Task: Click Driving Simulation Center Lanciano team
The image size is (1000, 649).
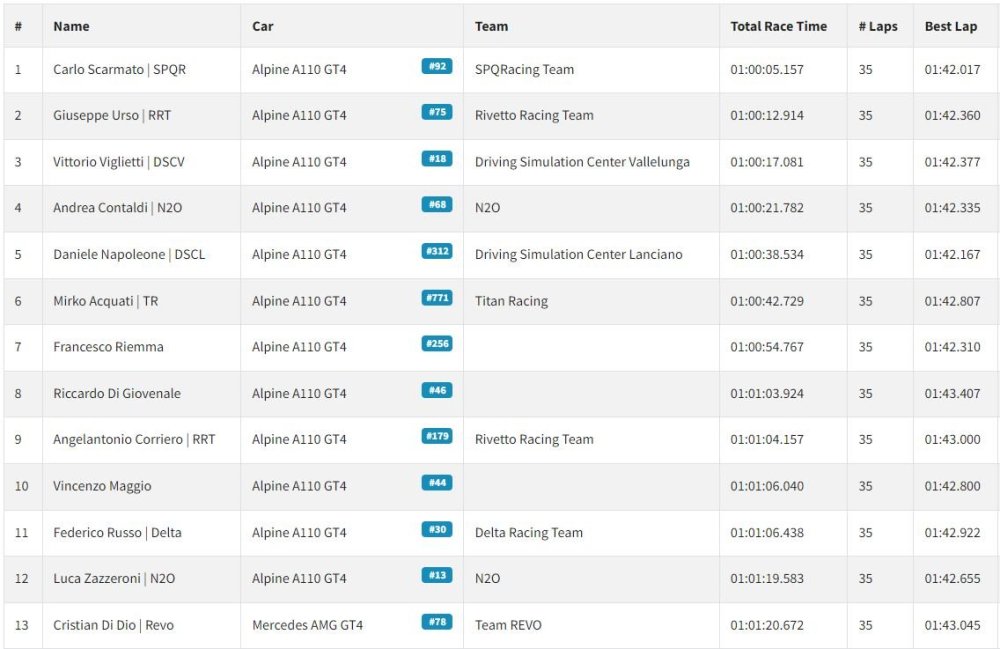Action: 578,254
